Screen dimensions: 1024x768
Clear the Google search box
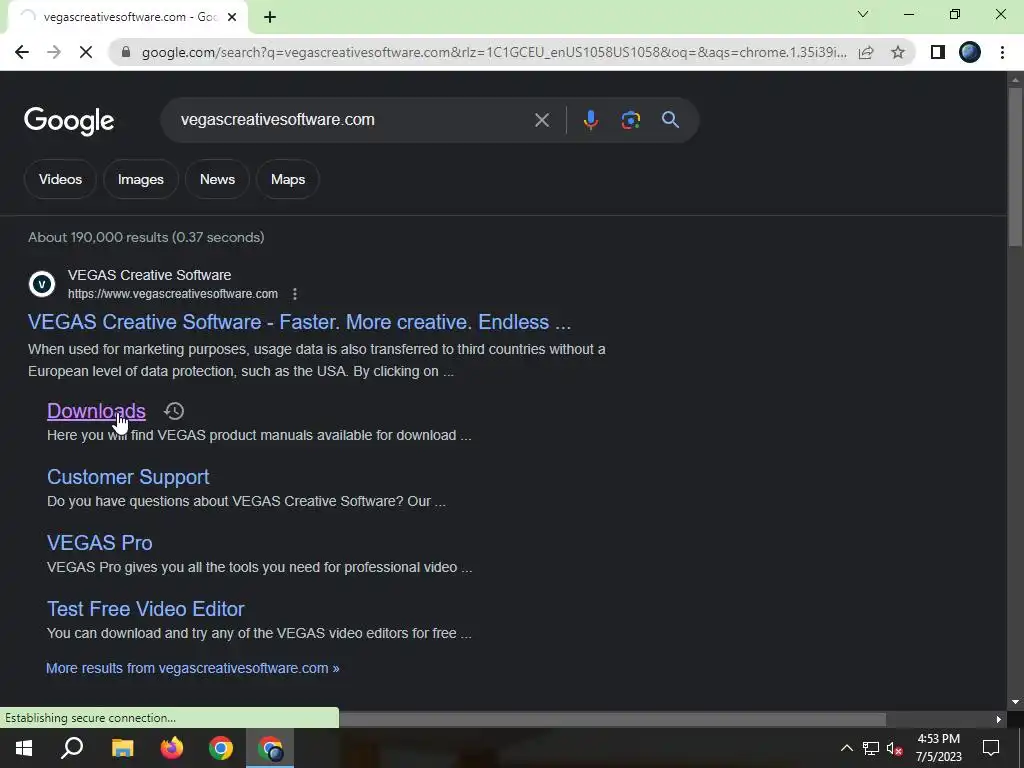coord(541,120)
